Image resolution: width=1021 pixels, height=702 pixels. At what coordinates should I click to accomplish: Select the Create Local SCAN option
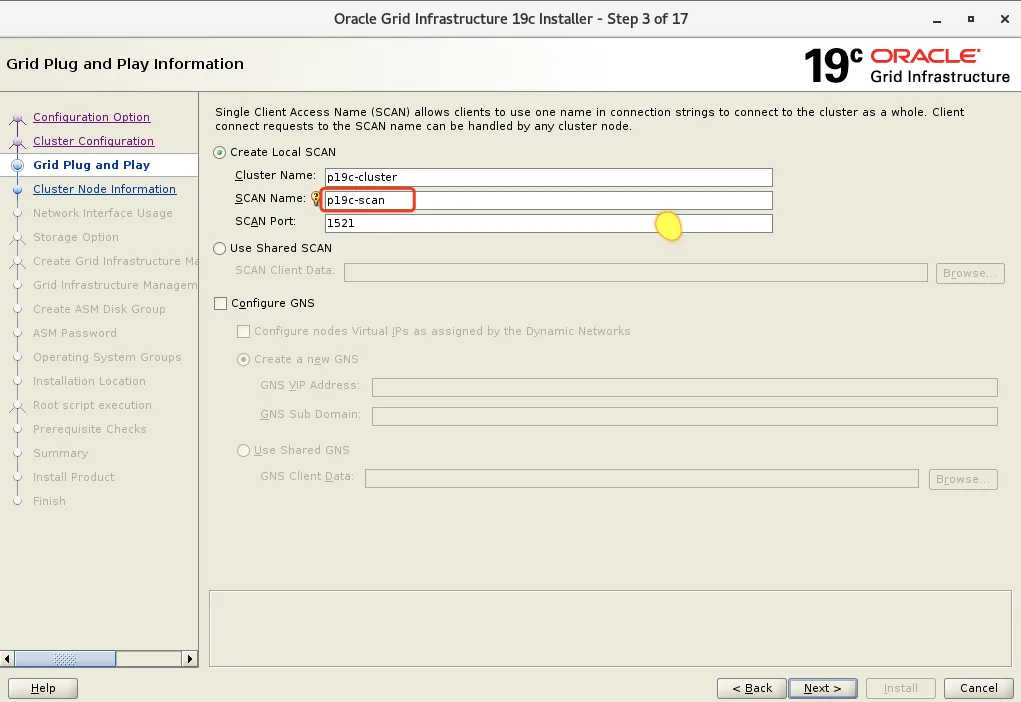(x=219, y=153)
